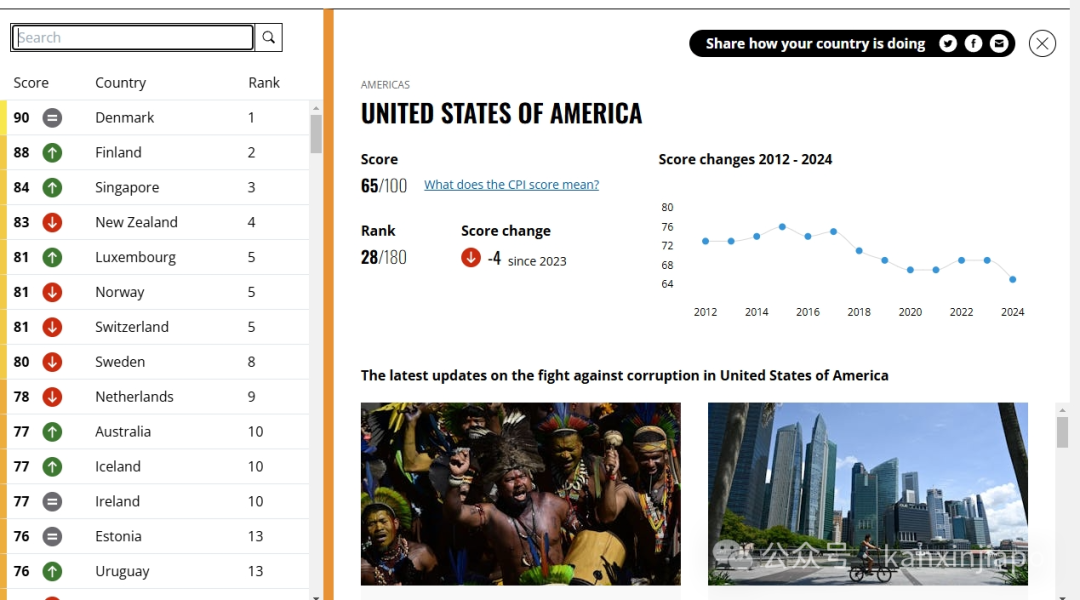1080x600 pixels.
Task: Click New Zealand's red down arrow
Action: pyautogui.click(x=52, y=223)
